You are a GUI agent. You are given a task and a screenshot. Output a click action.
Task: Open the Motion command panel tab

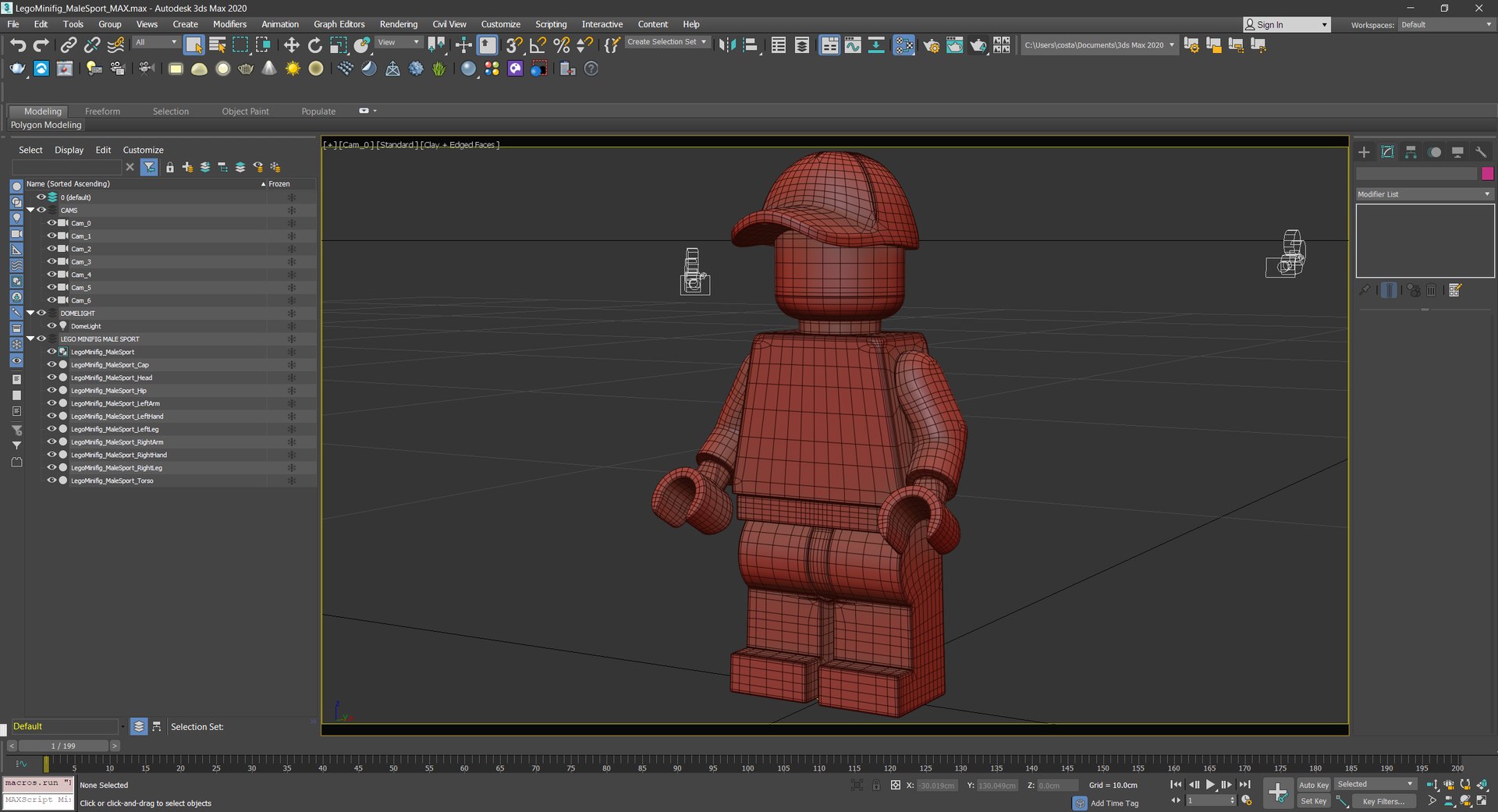click(x=1435, y=152)
